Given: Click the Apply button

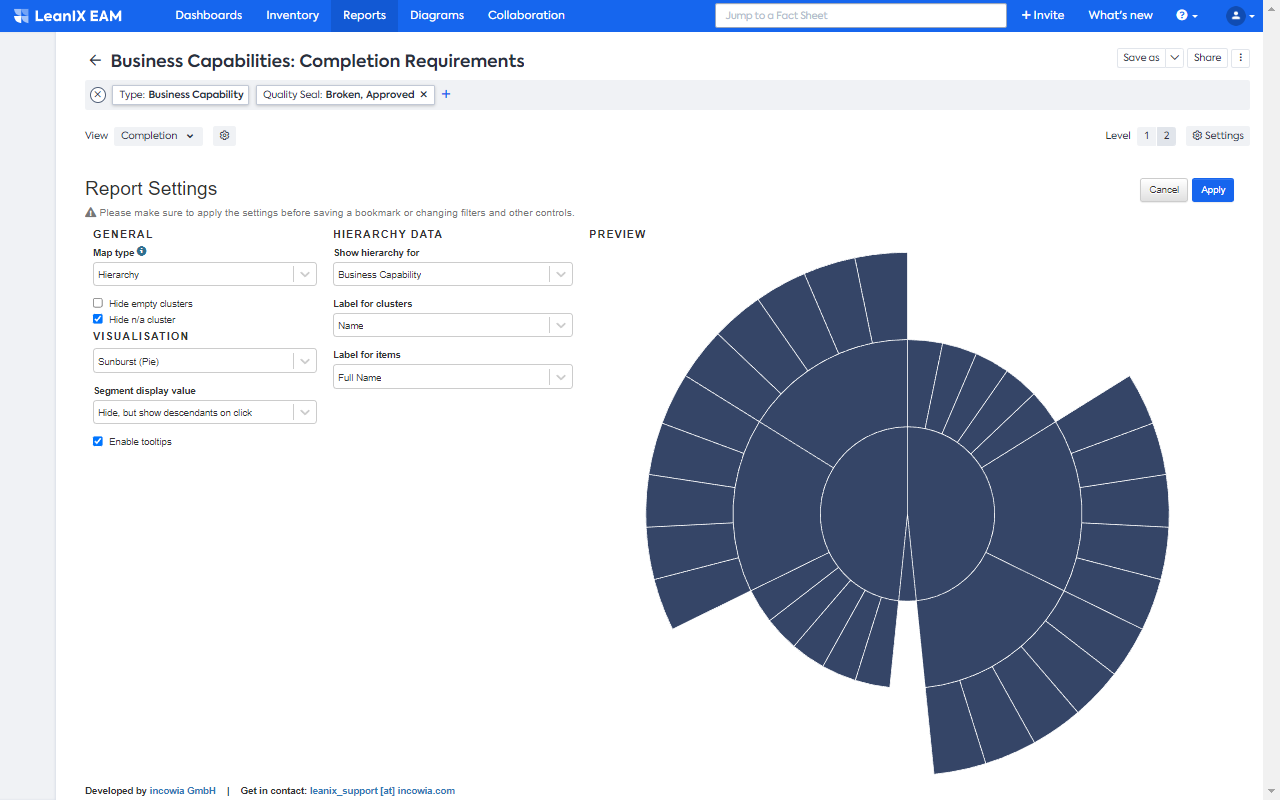Looking at the screenshot, I should point(1213,190).
